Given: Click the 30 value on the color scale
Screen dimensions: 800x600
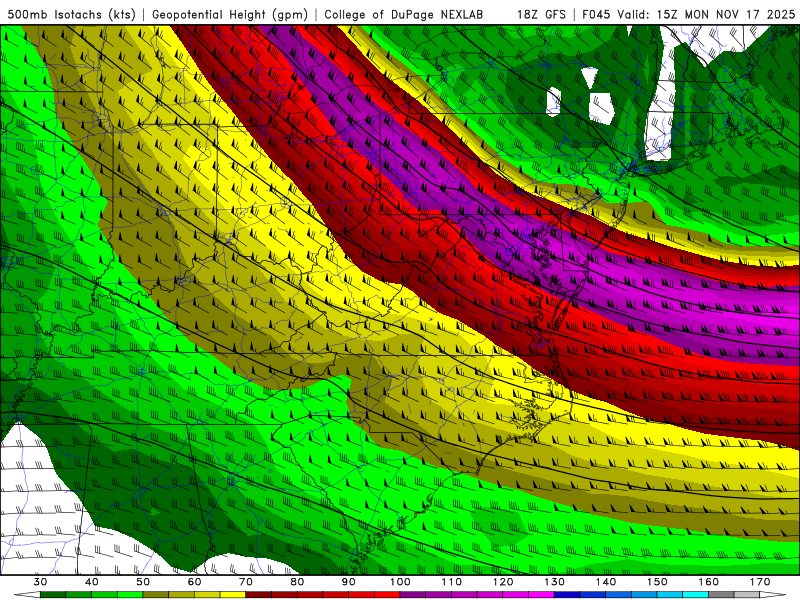Looking at the screenshot, I should 40,582.
